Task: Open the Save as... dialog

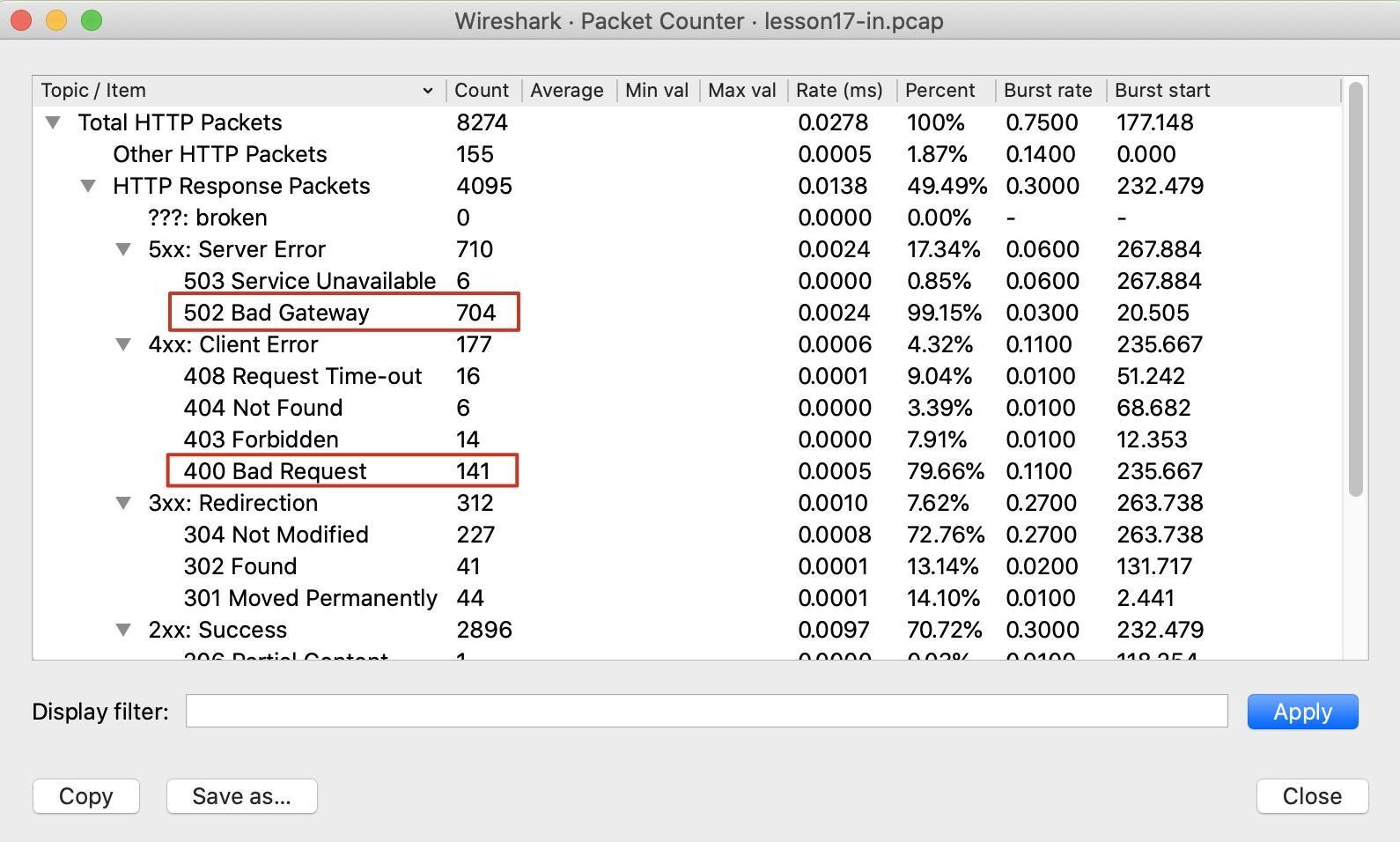Action: point(241,796)
